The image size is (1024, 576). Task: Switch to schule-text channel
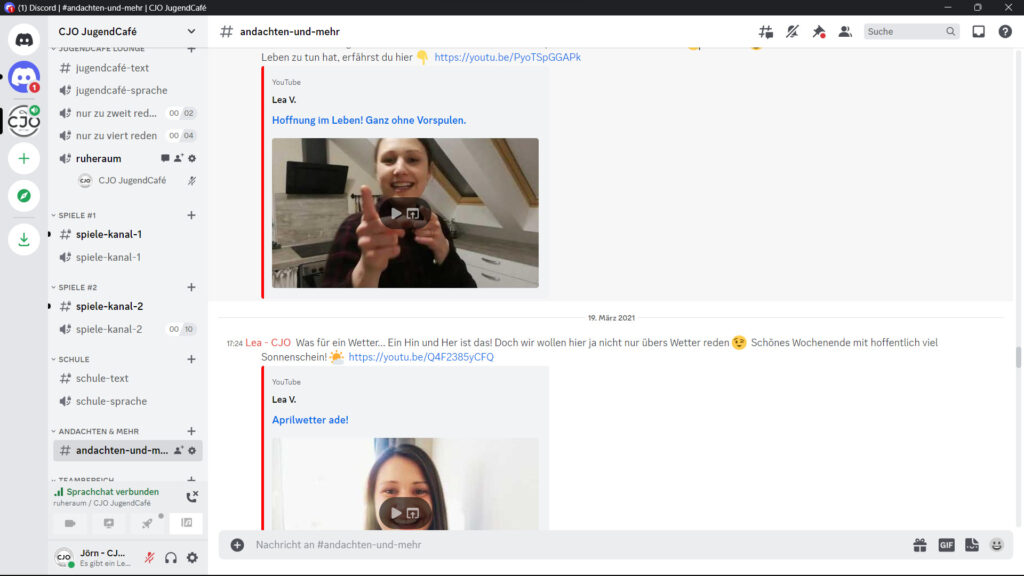coord(102,378)
